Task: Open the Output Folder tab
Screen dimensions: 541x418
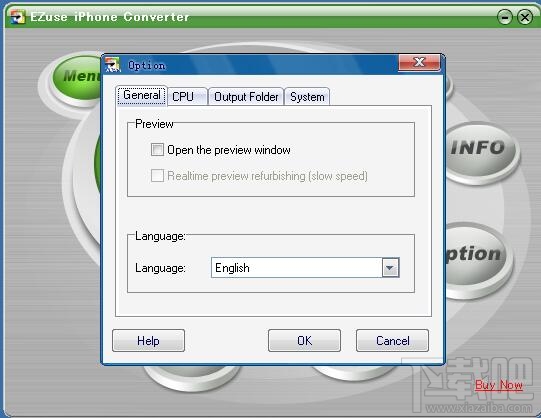Action: tap(246, 97)
